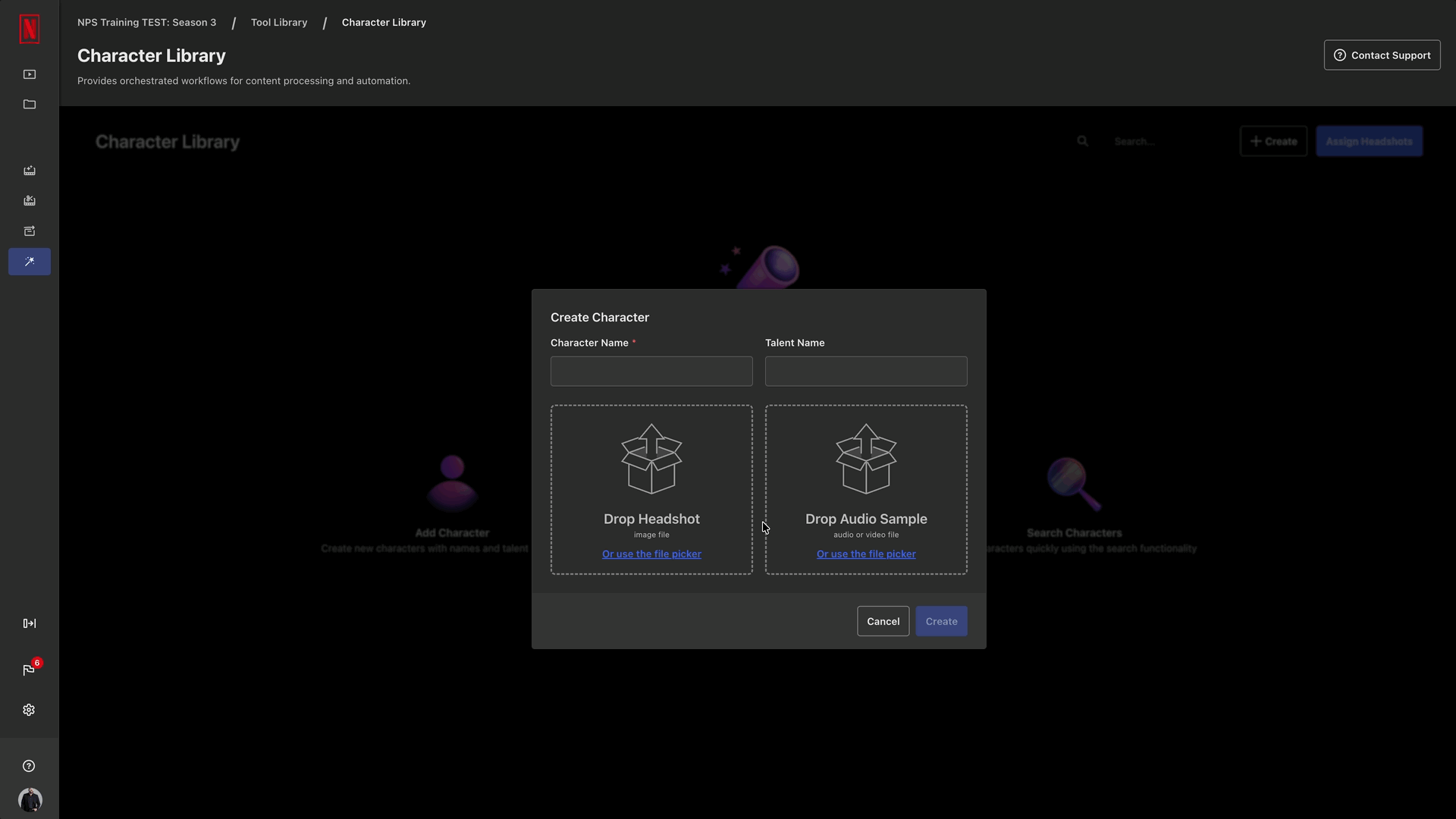
Task: Open file picker link for headshot
Action: [x=651, y=554]
